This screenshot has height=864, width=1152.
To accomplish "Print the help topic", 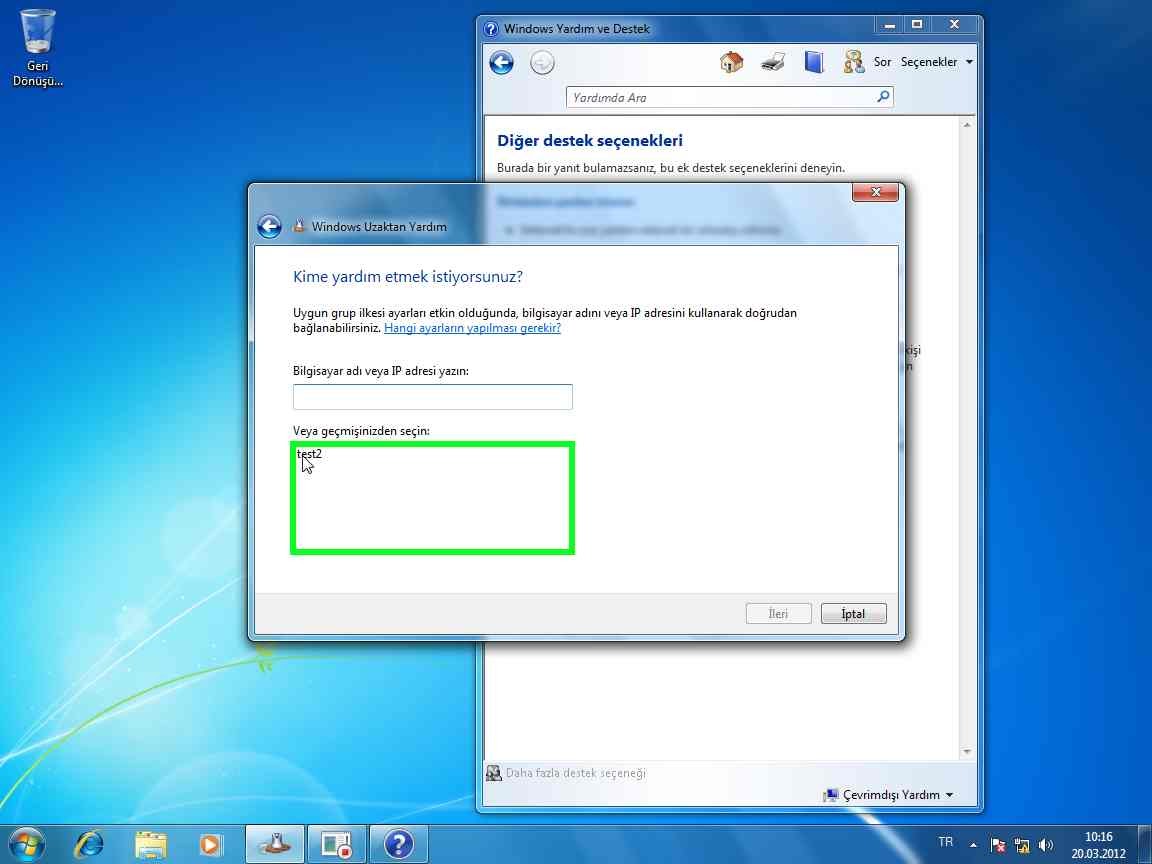I will click(x=773, y=62).
